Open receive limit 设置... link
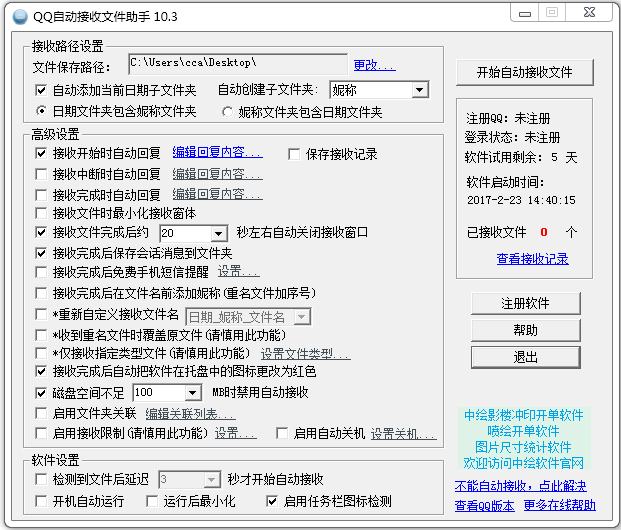Screen dimensions: 621x530 [236, 433]
